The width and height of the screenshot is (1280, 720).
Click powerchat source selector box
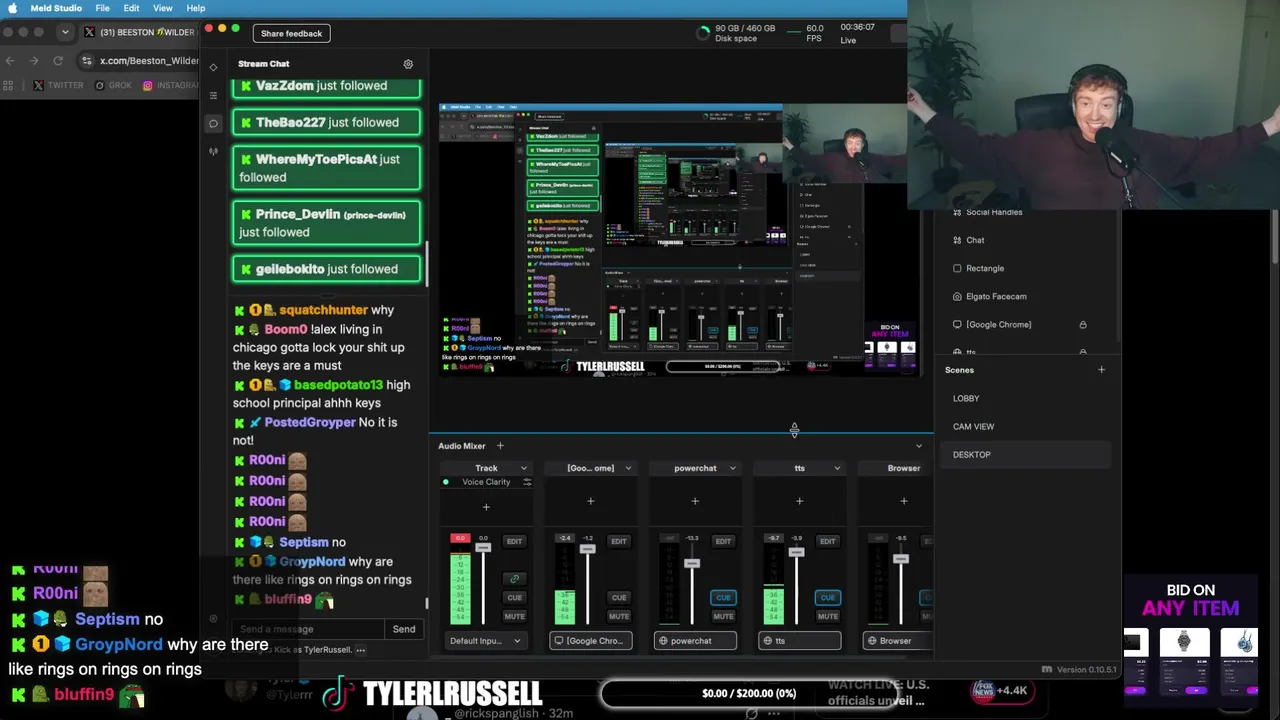click(695, 641)
